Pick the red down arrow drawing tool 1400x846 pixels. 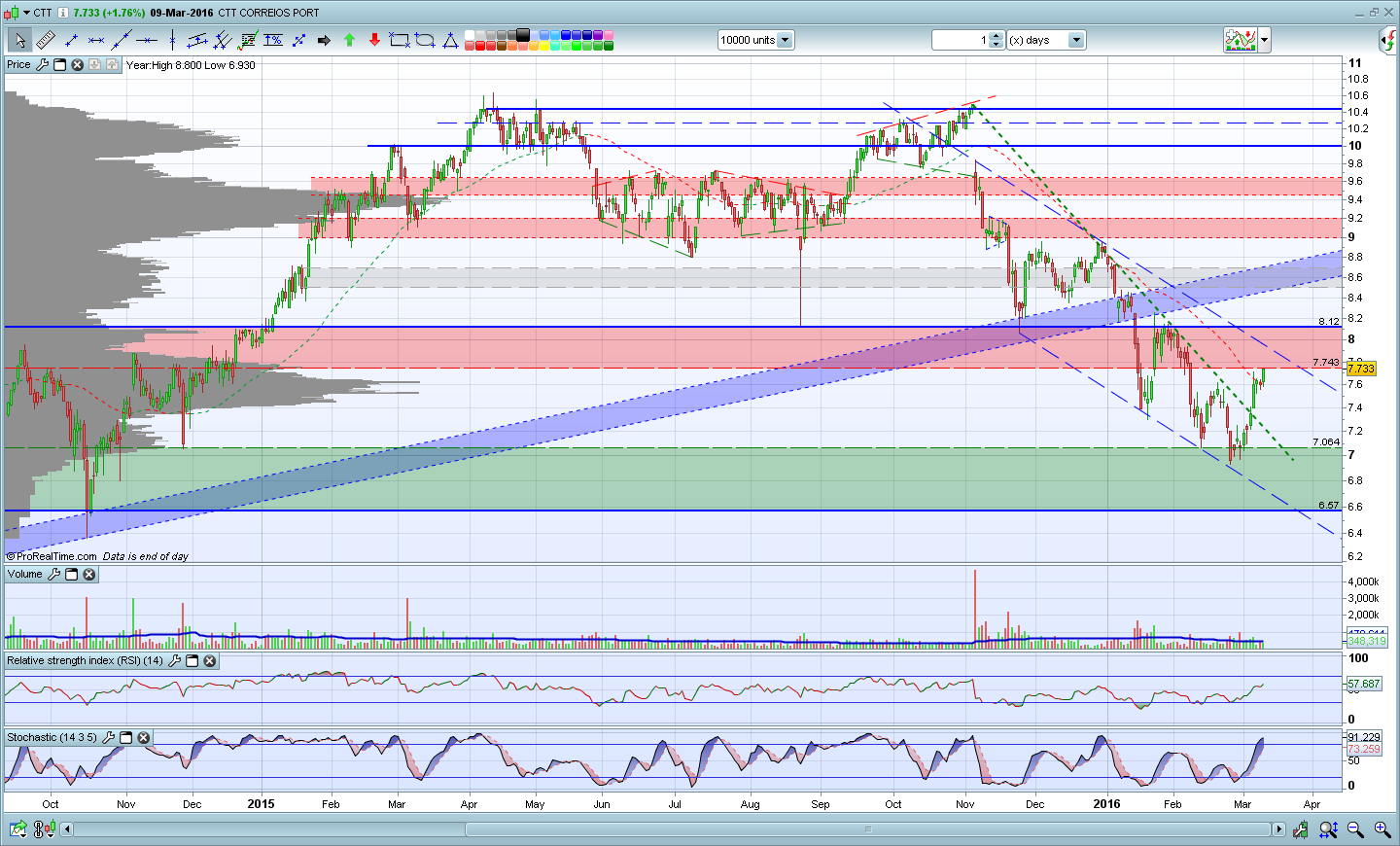tap(374, 40)
